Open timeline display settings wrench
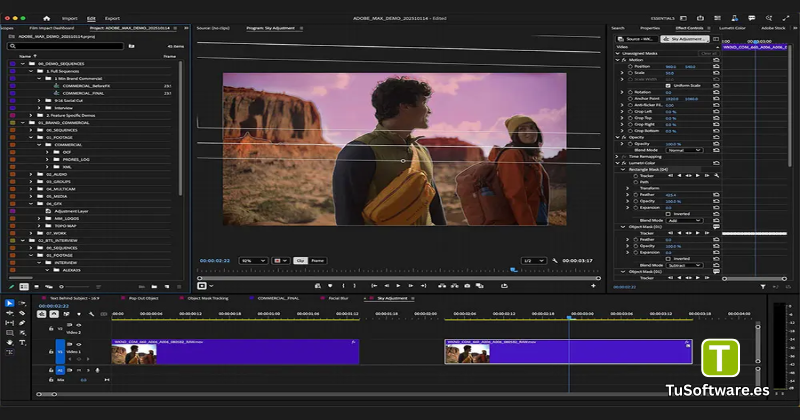The height and width of the screenshot is (420, 800). coord(91,314)
